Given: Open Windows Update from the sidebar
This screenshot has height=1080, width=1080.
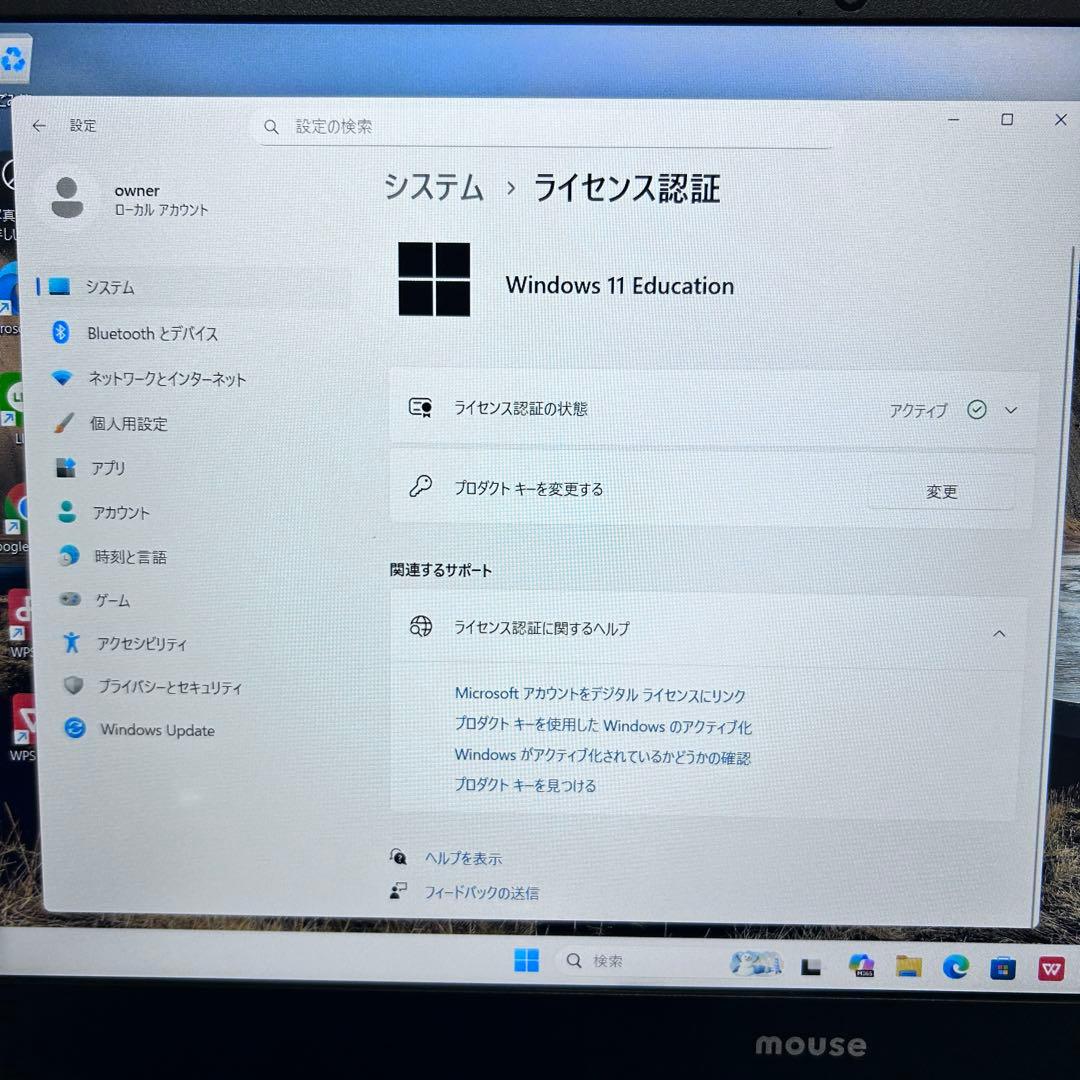Looking at the screenshot, I should [x=156, y=730].
